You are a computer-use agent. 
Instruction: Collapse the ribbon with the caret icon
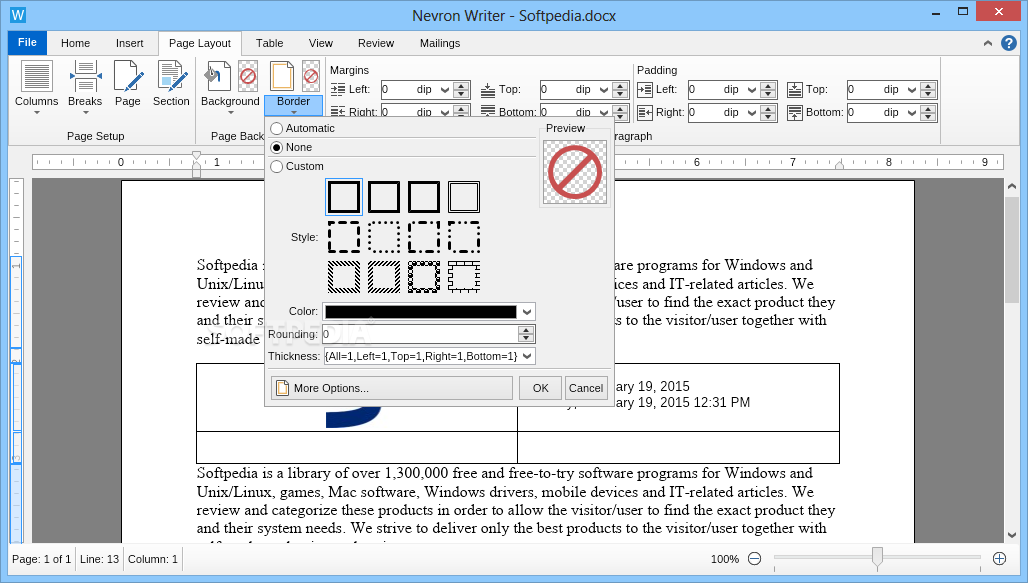click(987, 43)
